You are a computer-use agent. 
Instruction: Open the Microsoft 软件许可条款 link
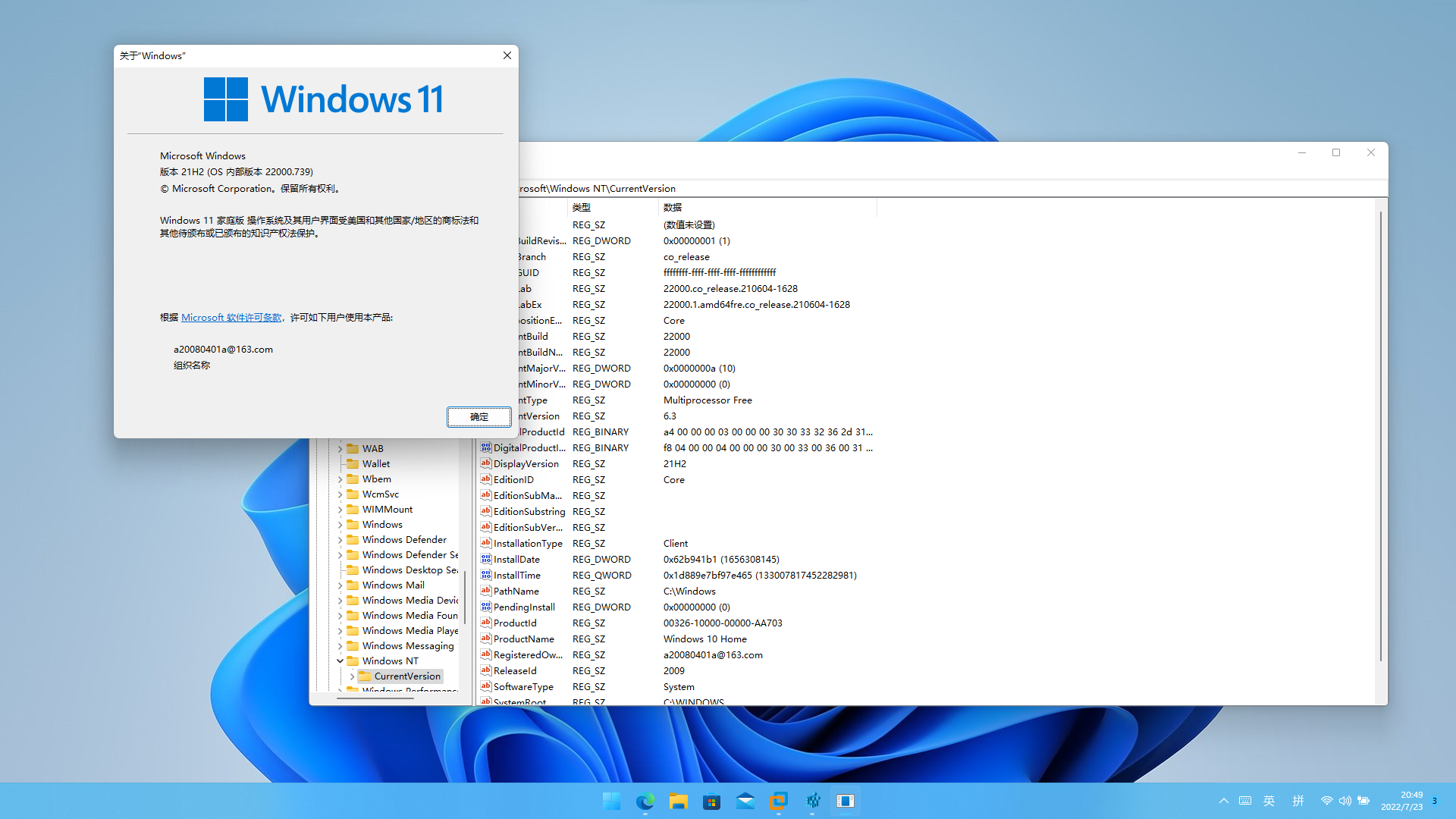[231, 318]
